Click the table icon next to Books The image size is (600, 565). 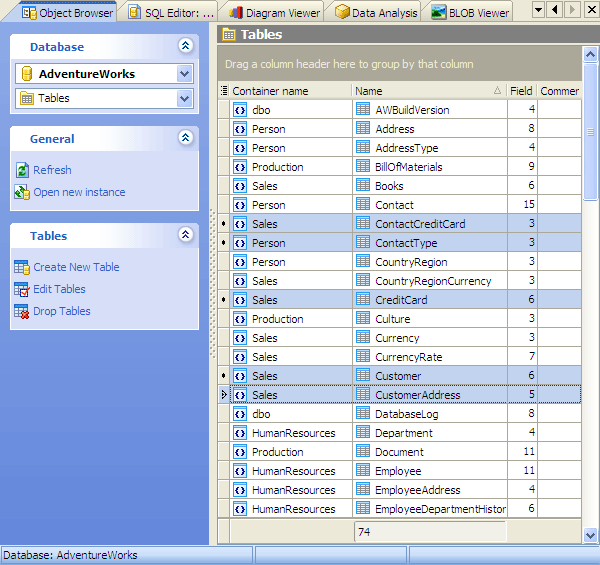pos(363,186)
